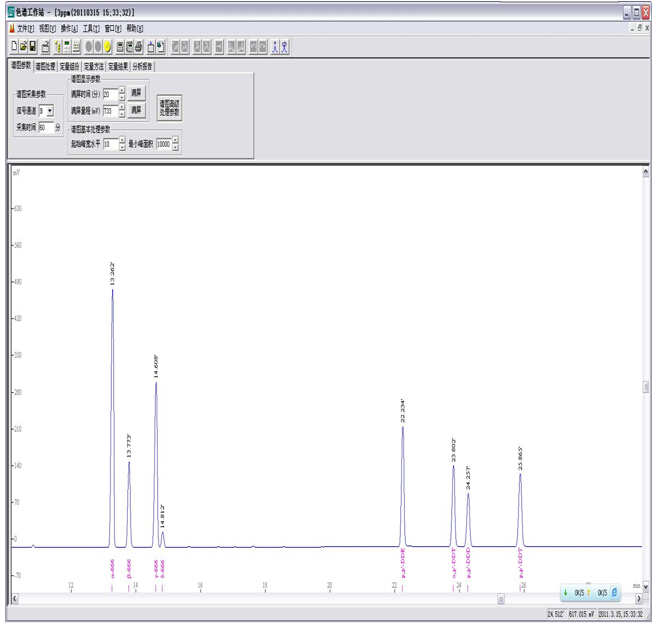
Task: Click in the 采集时间 input field
Action: click(46, 128)
